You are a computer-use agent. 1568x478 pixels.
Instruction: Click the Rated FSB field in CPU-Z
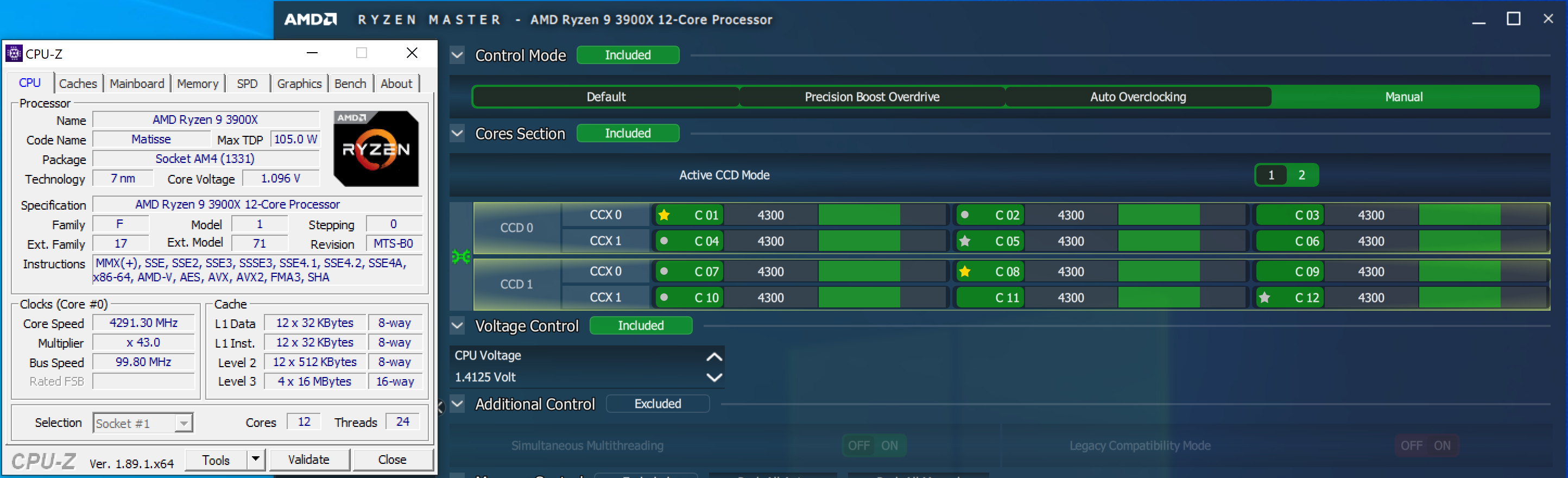(144, 382)
